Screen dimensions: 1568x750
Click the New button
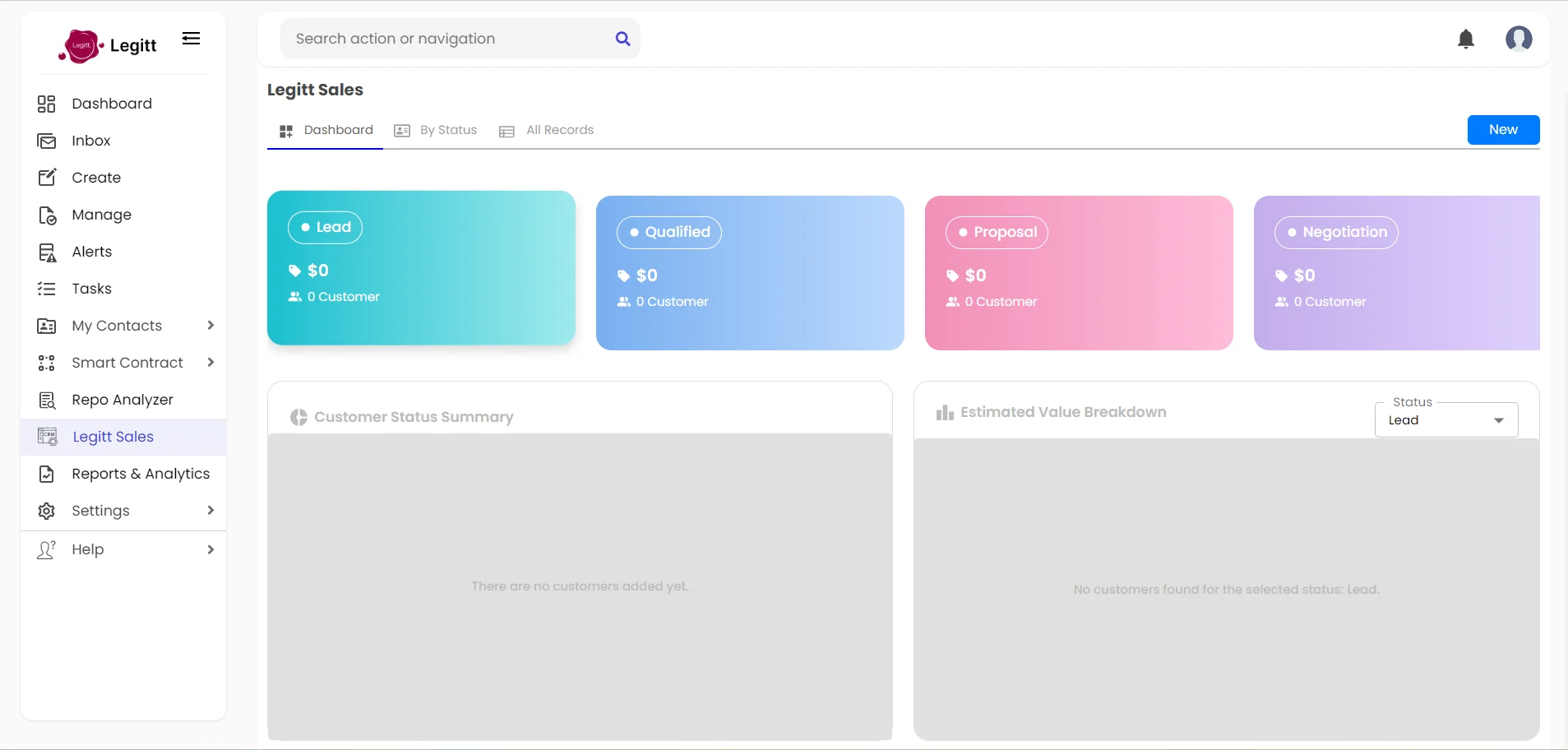(x=1502, y=130)
